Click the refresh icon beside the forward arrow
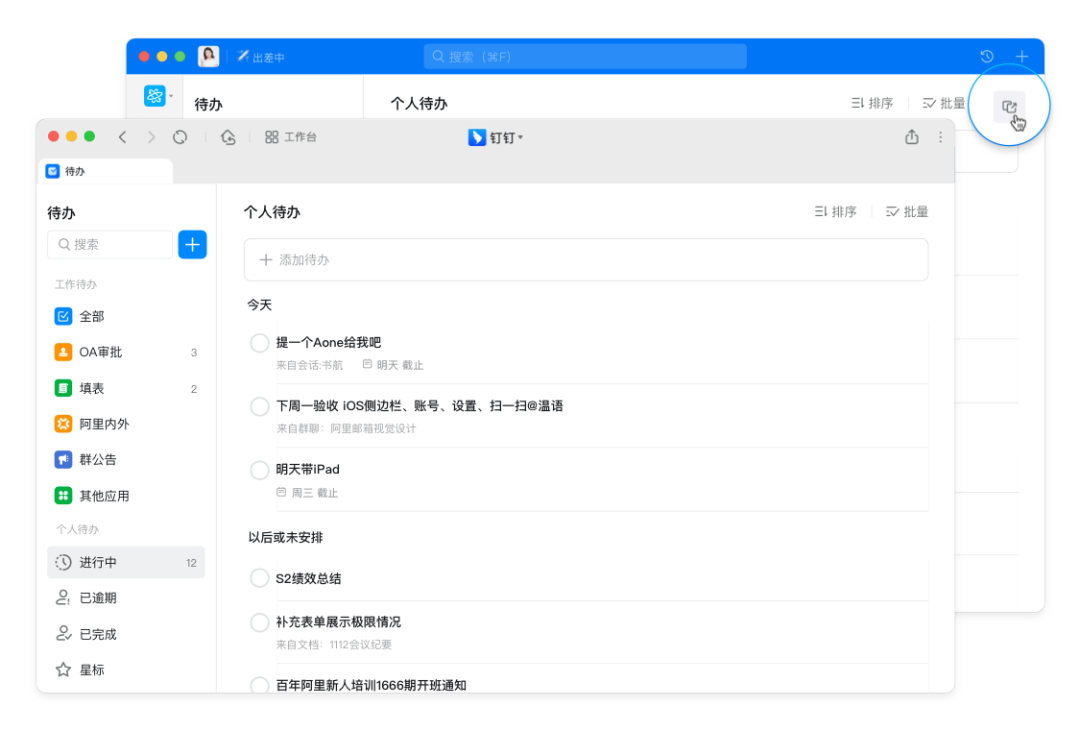Viewport: 1080px width, 731px height. [180, 137]
